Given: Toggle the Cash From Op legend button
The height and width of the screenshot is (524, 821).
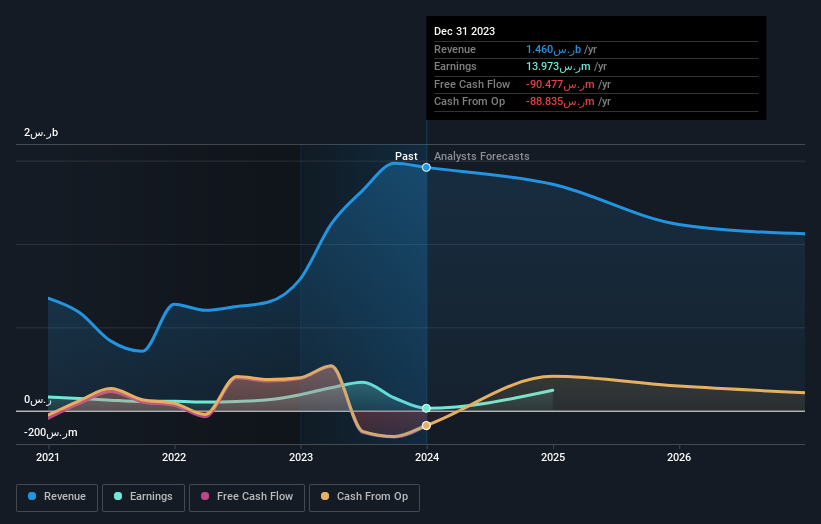Looking at the screenshot, I should point(364,497).
